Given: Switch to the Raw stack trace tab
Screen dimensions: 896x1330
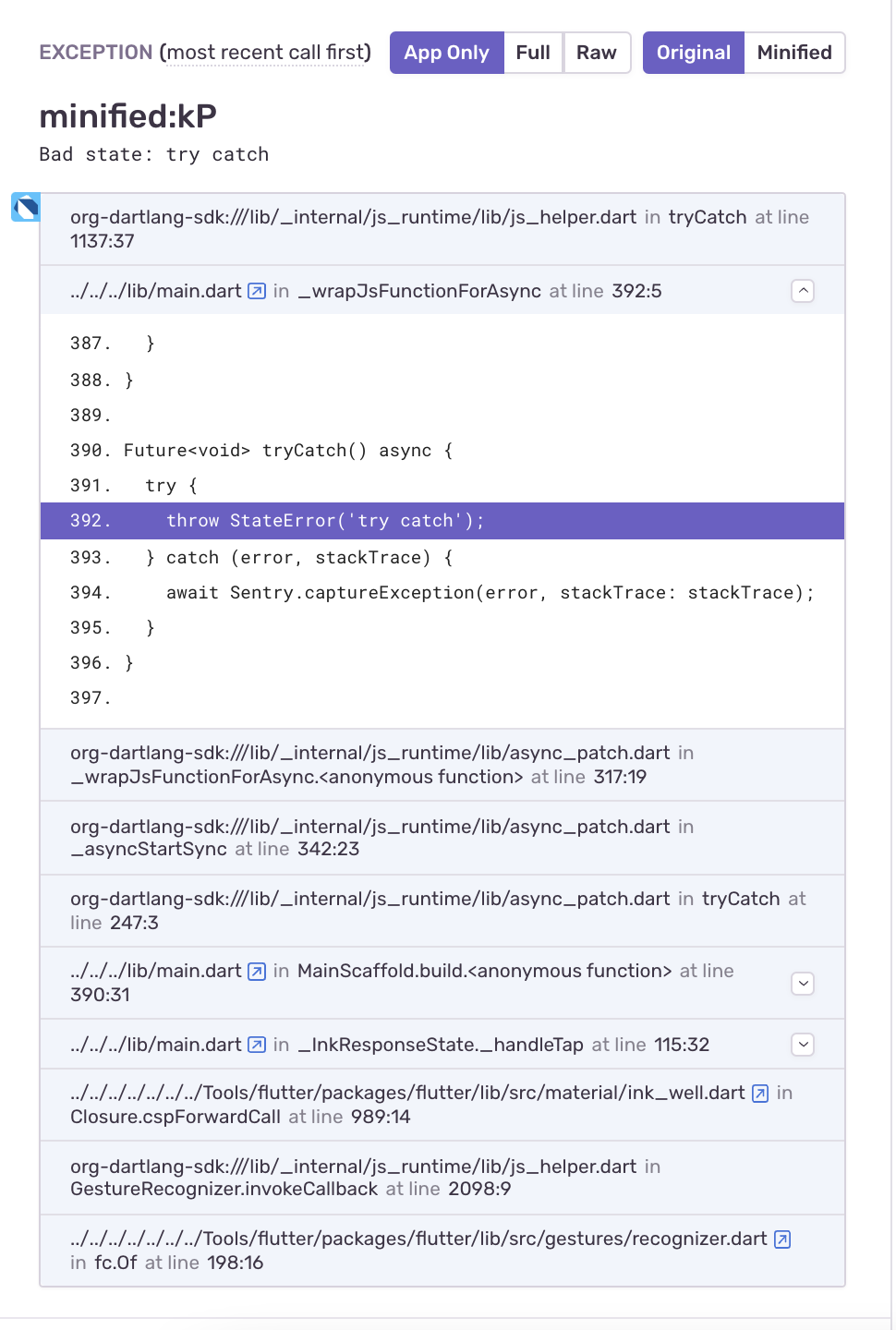Looking at the screenshot, I should point(596,53).
